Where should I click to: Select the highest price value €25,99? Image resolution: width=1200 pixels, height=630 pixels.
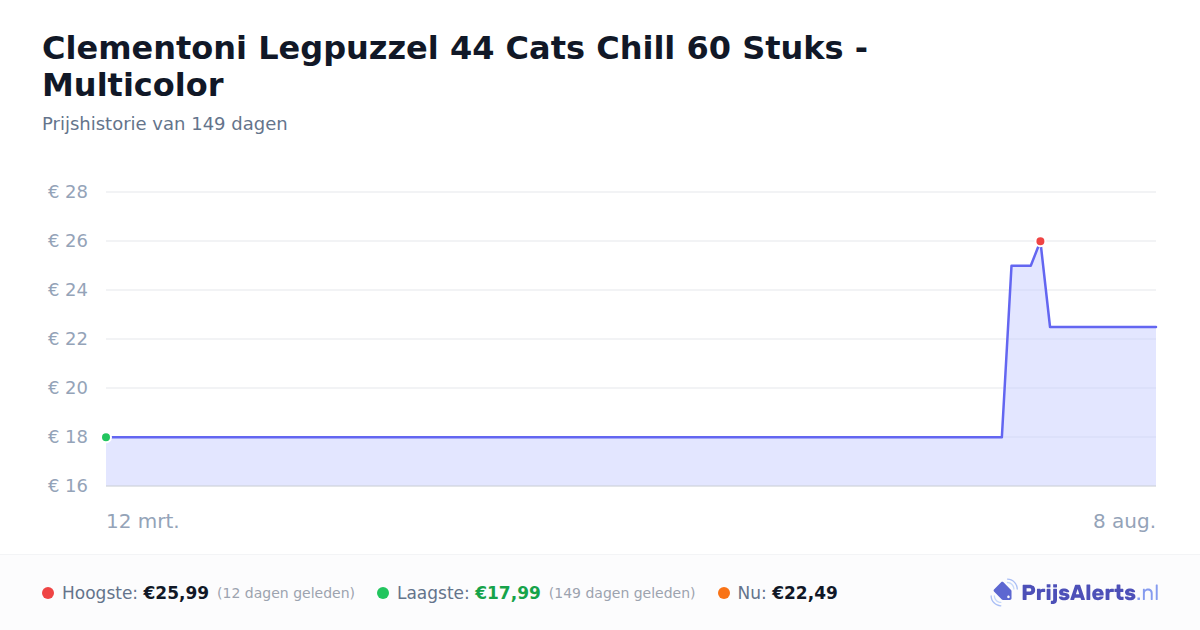pyautogui.click(x=176, y=593)
